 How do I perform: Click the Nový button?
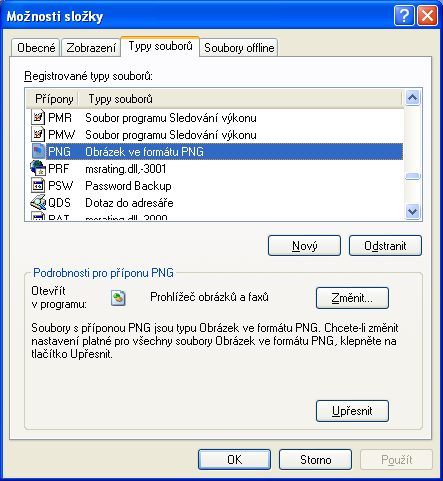(304, 246)
